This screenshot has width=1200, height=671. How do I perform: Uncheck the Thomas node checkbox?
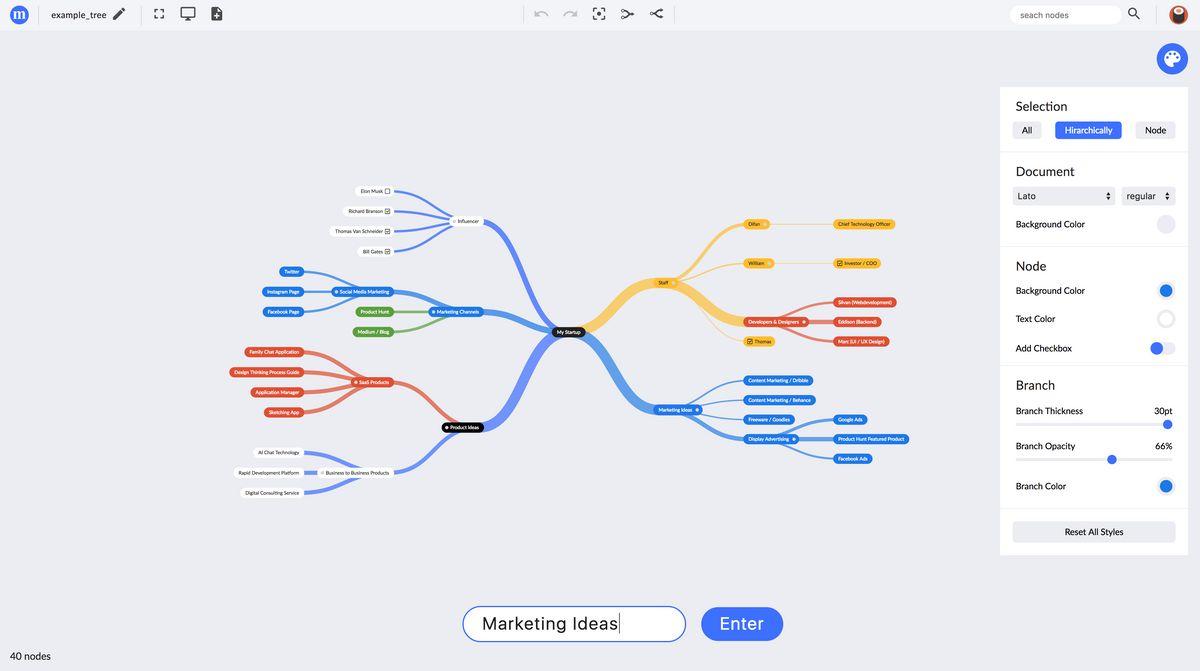pos(749,341)
